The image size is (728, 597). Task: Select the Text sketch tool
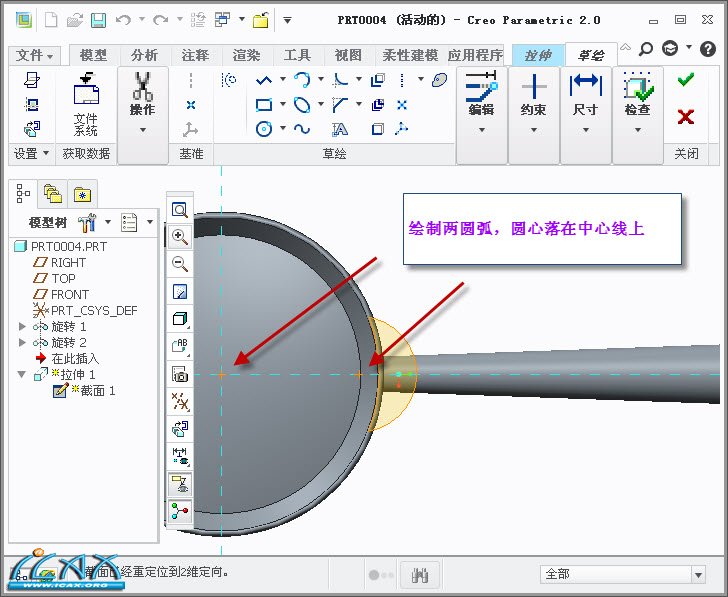(340, 130)
